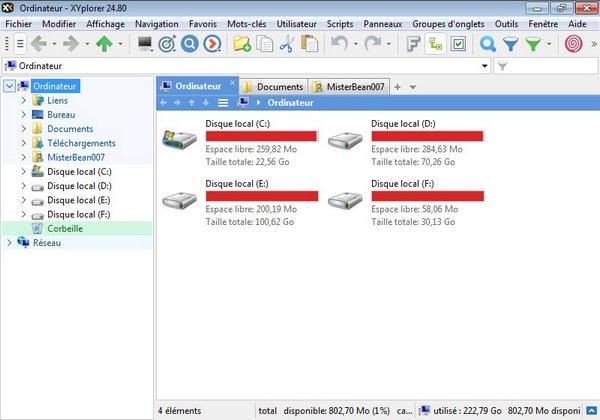Open the Undo dropdown arrow
600x420 pixels.
click(x=355, y=44)
